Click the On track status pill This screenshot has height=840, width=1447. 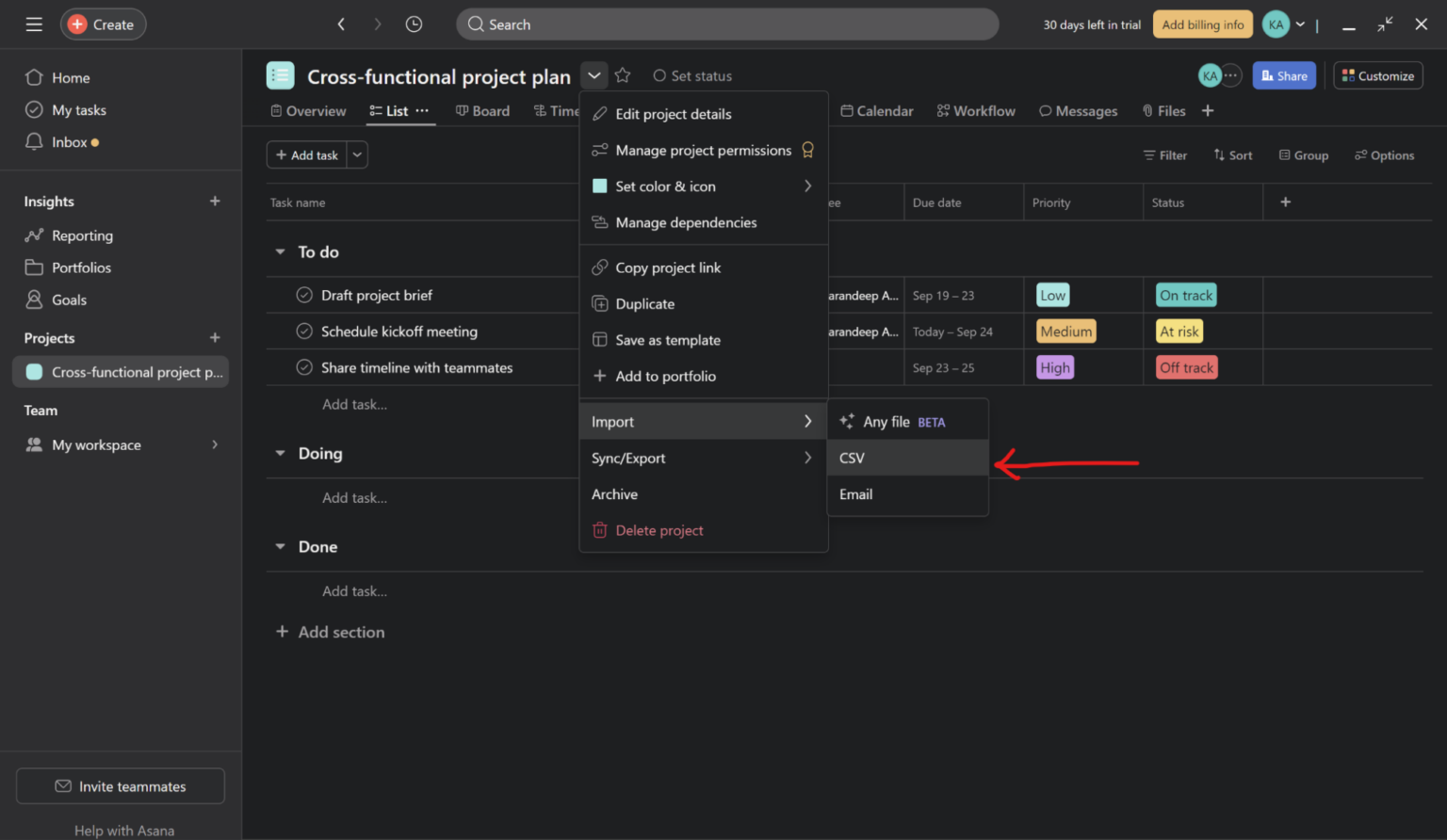(x=1185, y=295)
